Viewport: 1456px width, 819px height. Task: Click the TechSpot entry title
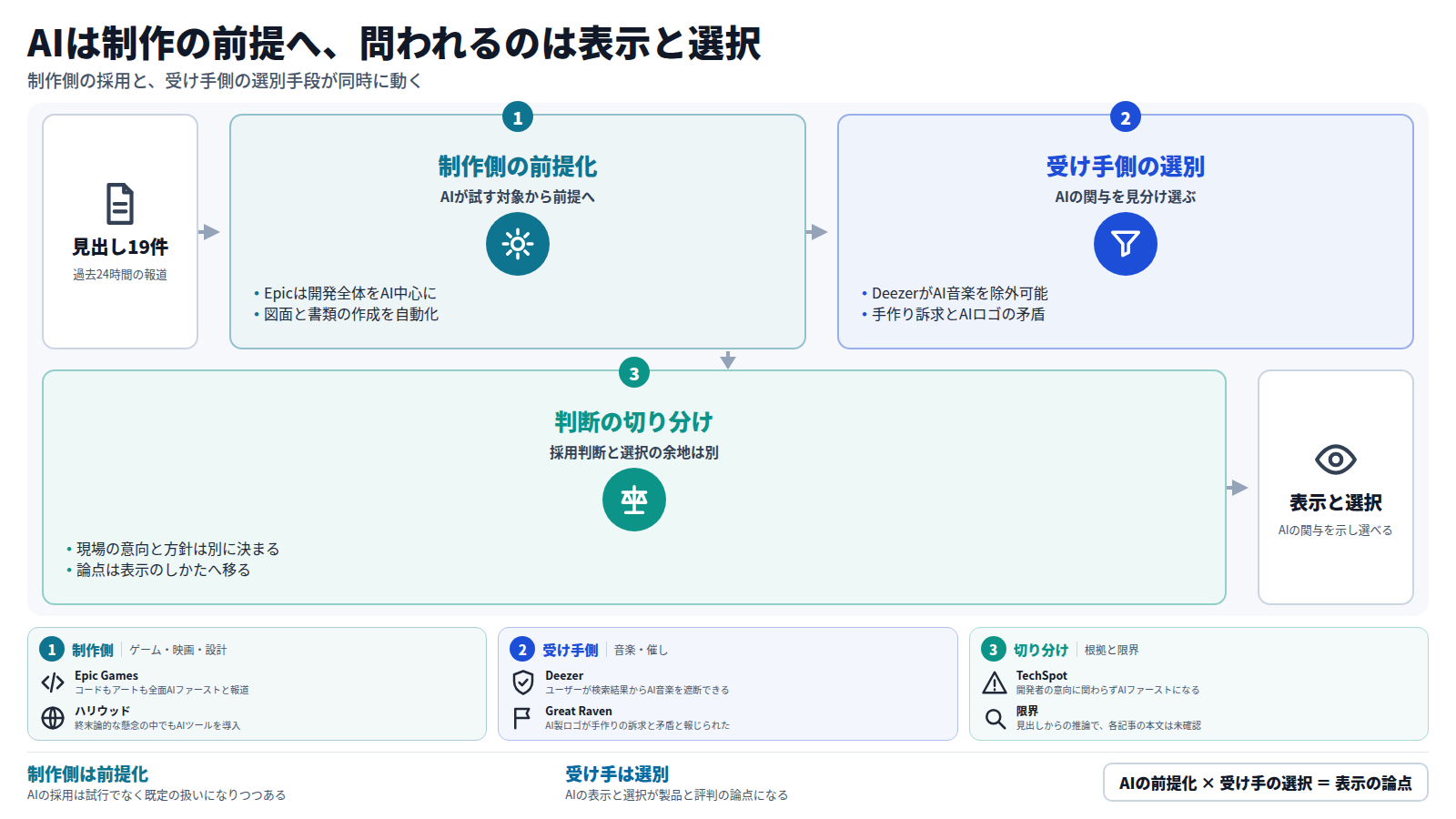(x=1042, y=675)
